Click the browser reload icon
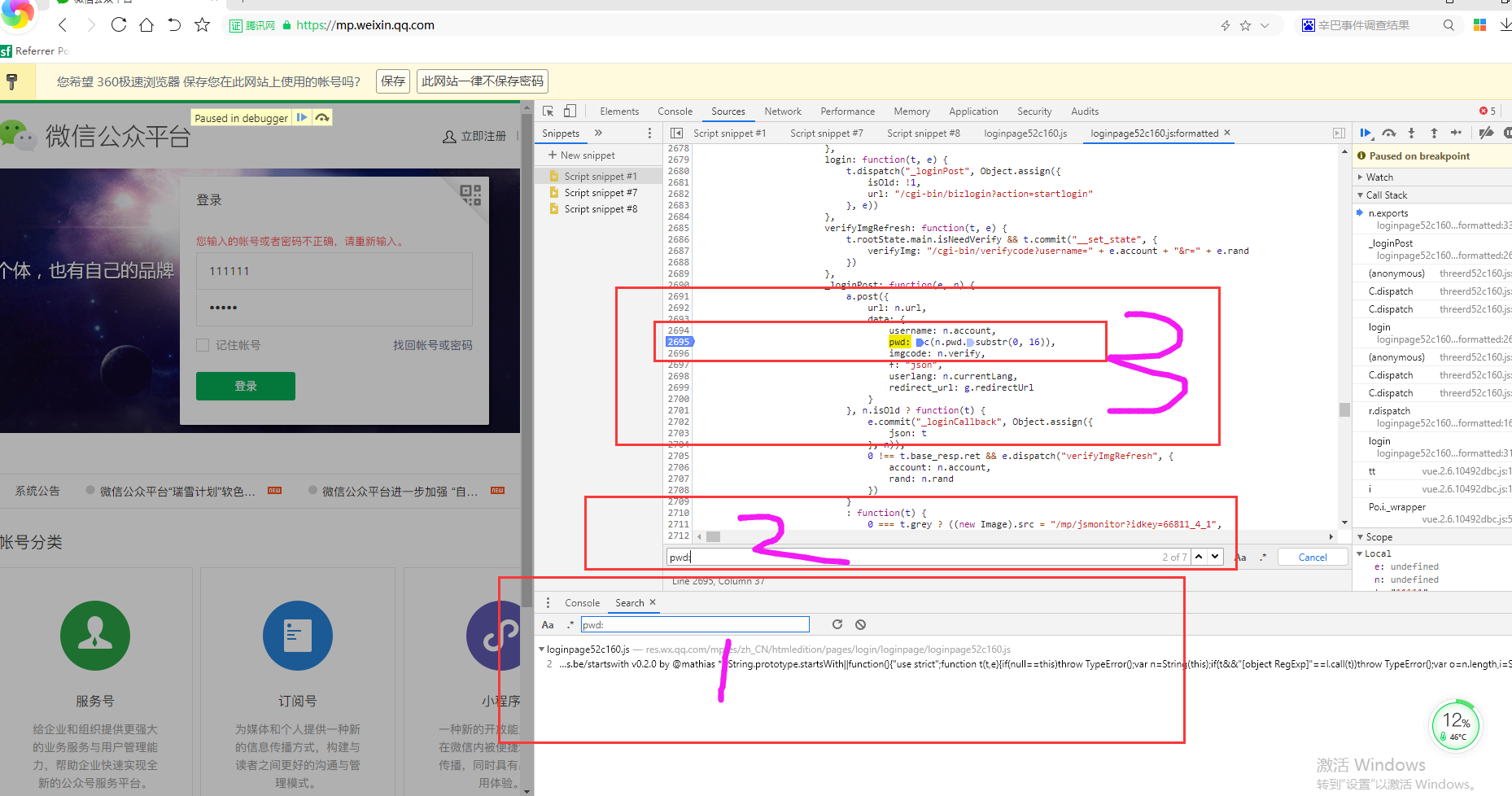1512x796 pixels. 119,25
